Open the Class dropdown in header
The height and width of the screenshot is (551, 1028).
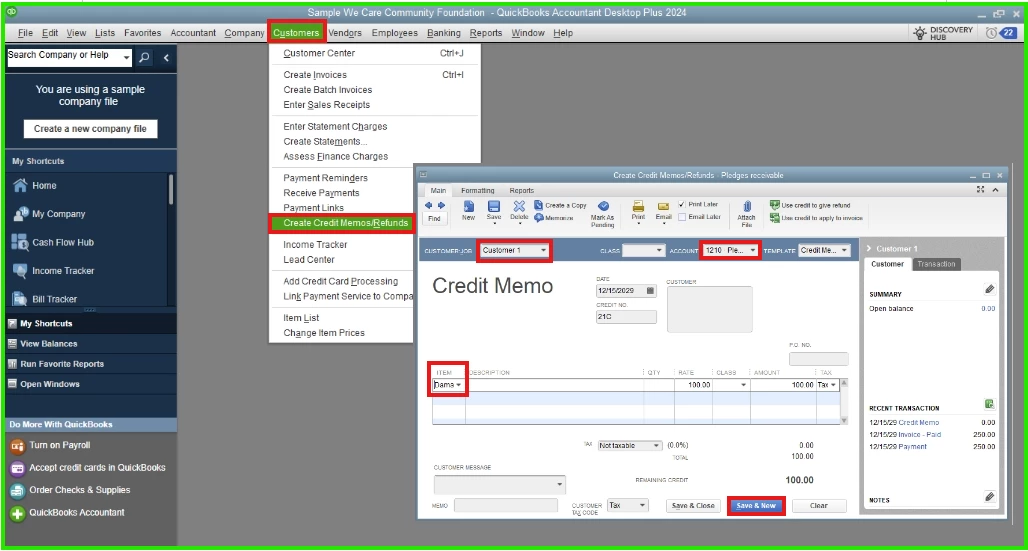[x=660, y=251]
